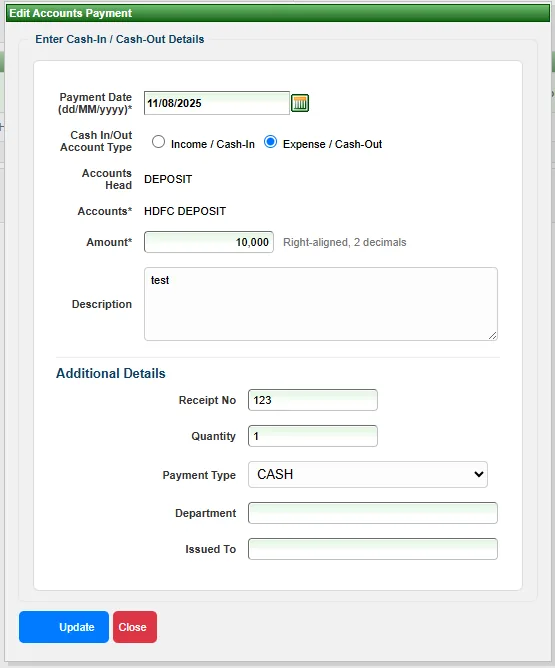Click into the Amount field

[209, 242]
